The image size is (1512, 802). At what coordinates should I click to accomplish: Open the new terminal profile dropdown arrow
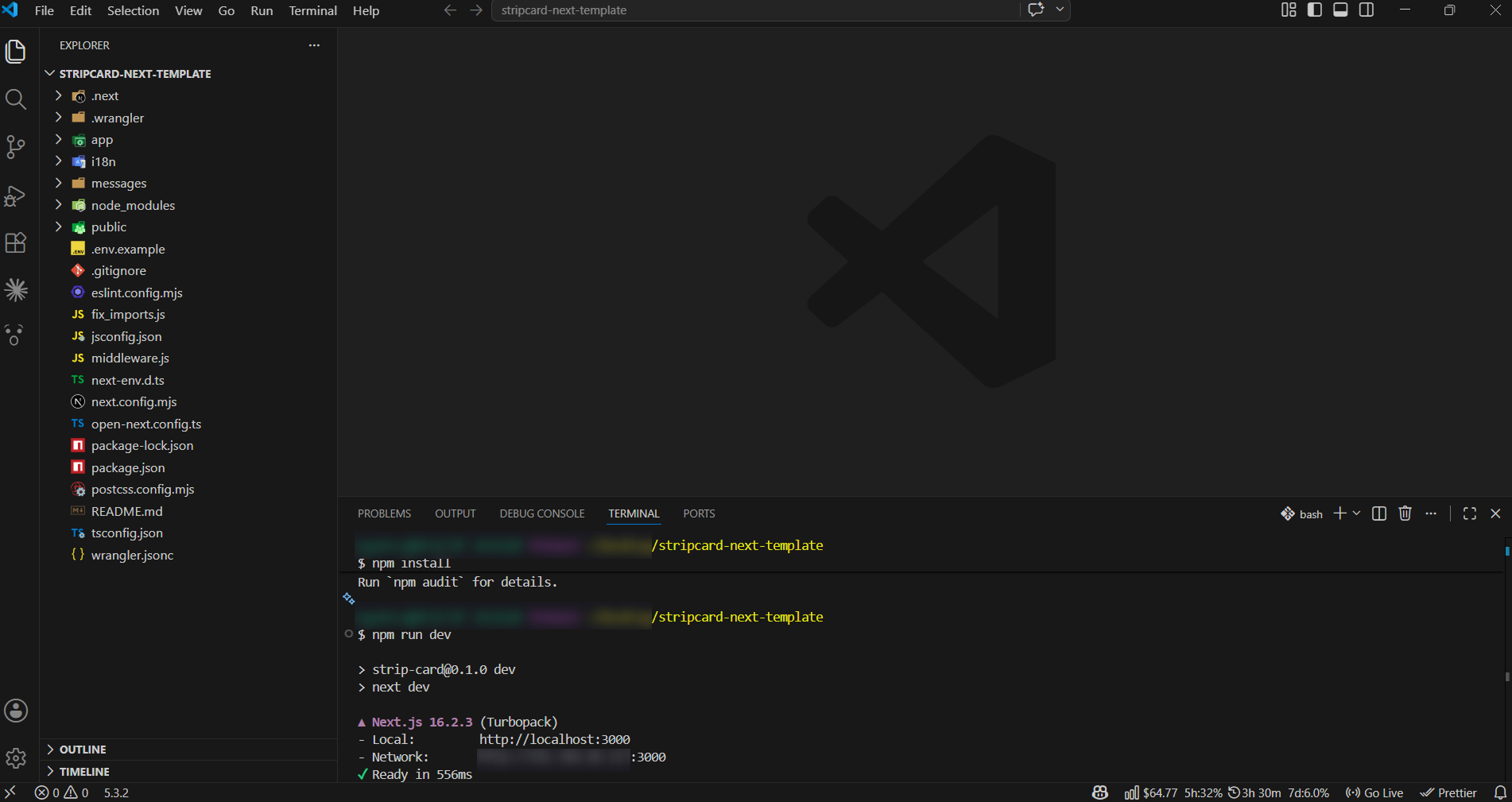[x=1356, y=513]
